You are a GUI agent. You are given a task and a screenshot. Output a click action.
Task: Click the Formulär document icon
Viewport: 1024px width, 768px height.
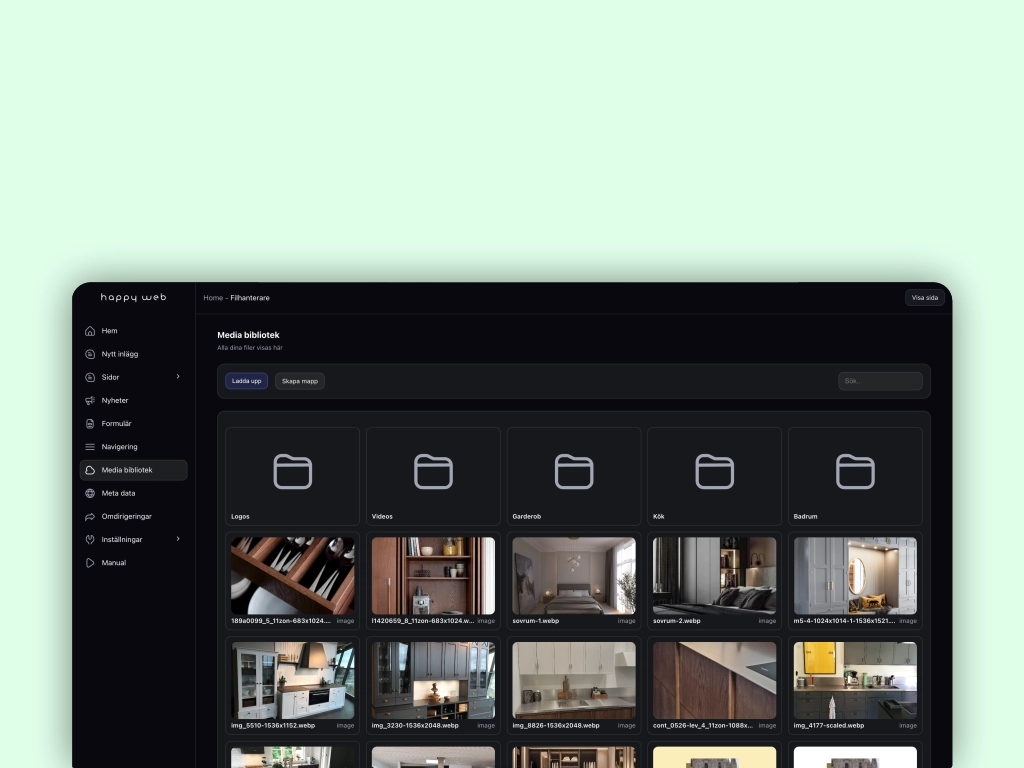point(90,423)
